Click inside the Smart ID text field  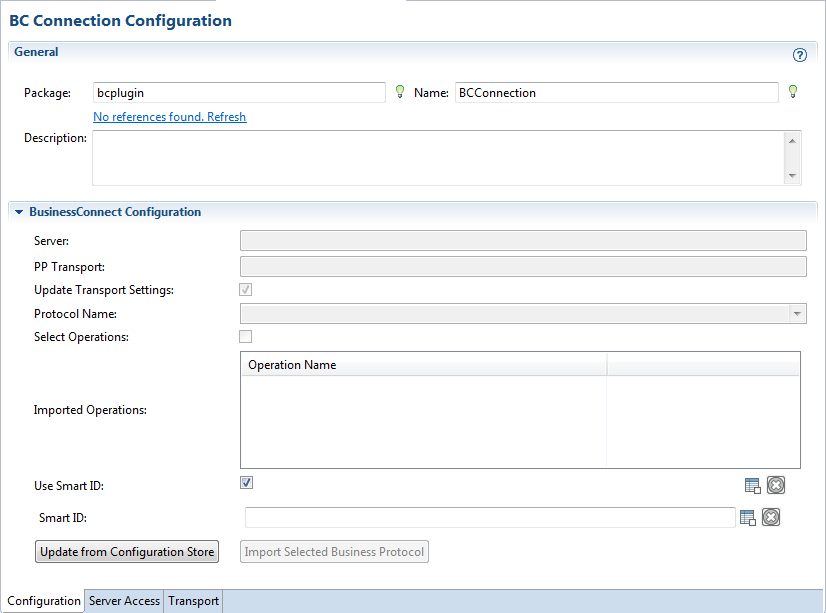tap(490, 517)
